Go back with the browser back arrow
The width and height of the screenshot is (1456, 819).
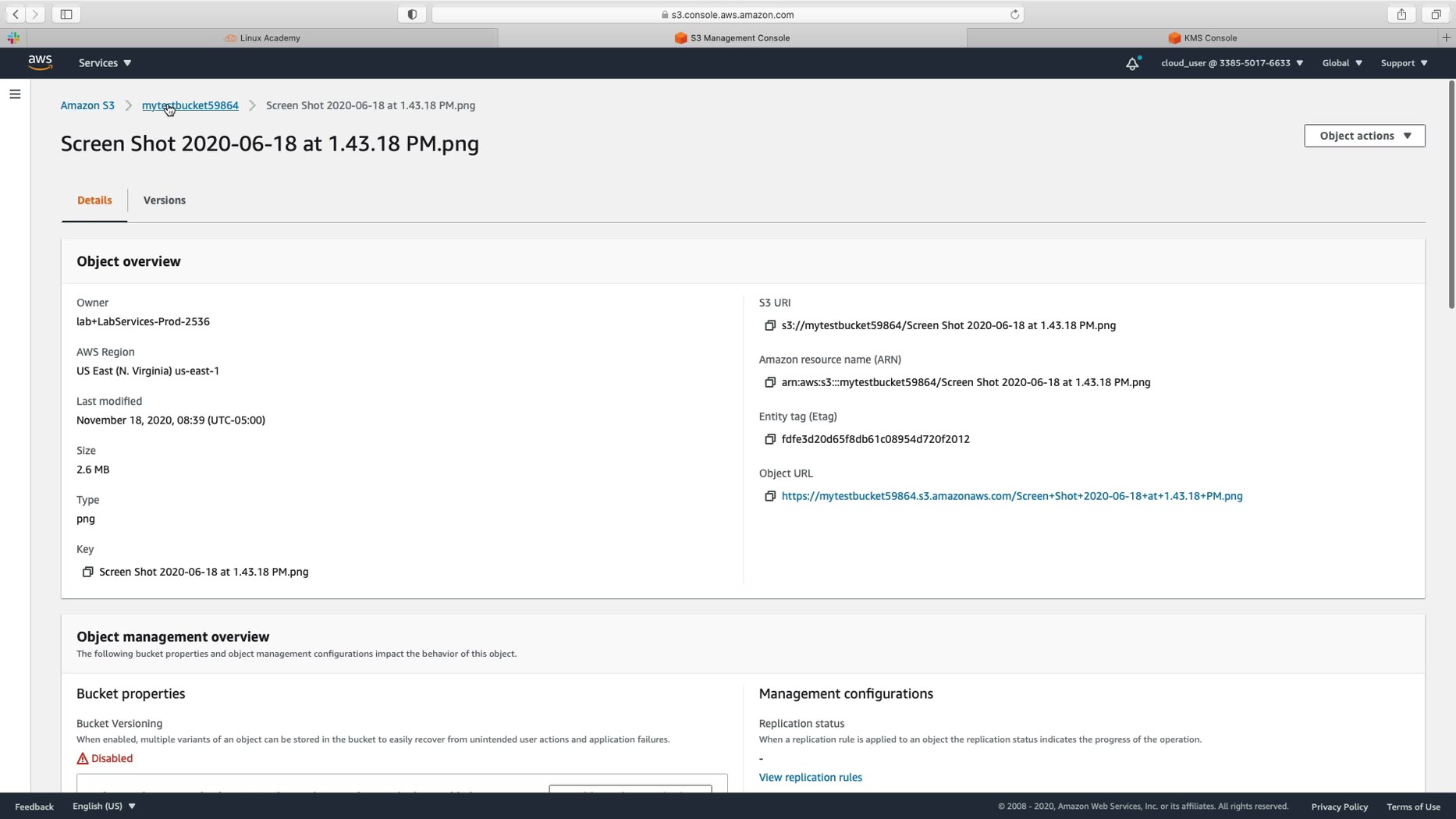(16, 14)
